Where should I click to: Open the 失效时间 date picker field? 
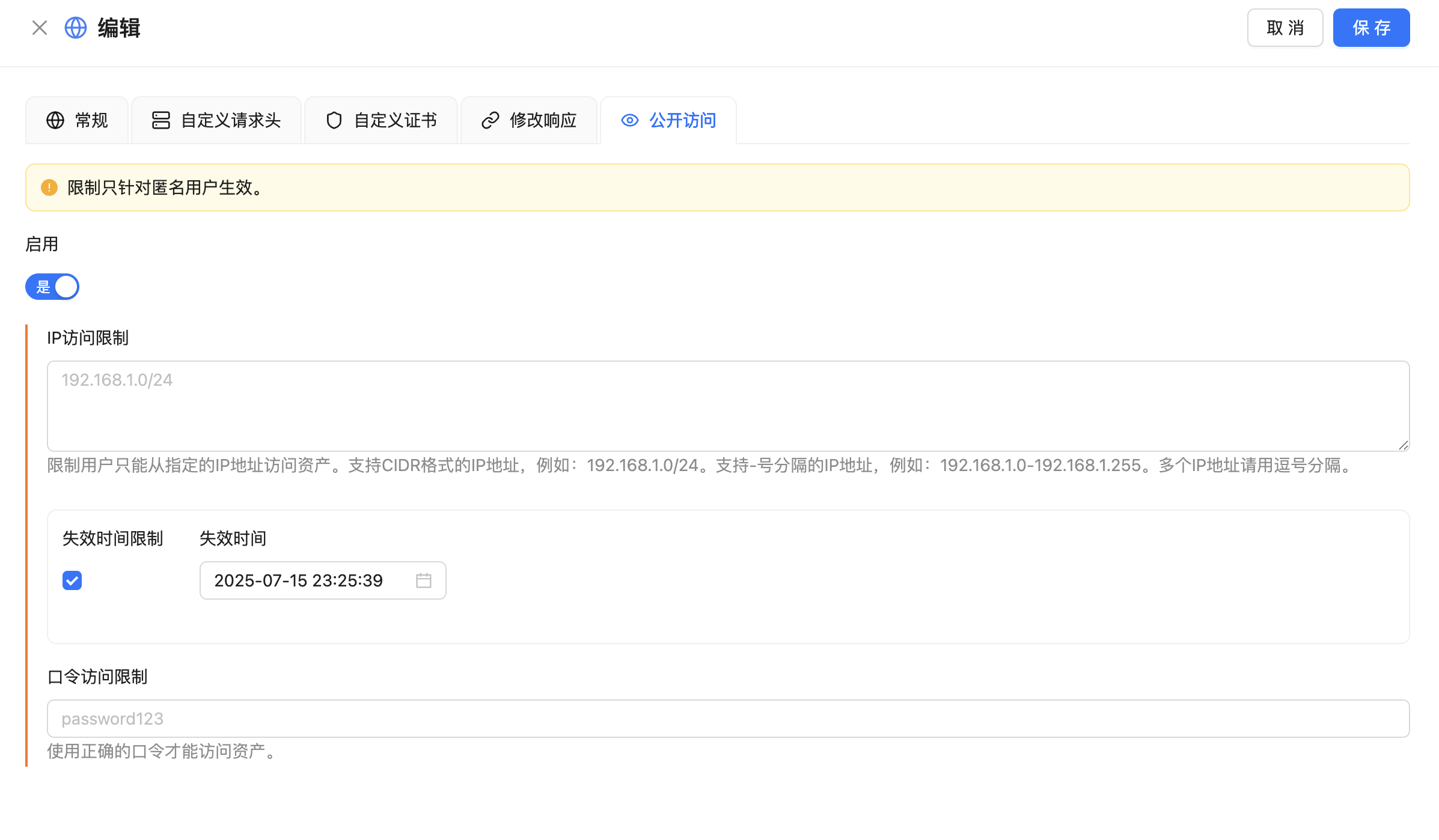(323, 580)
